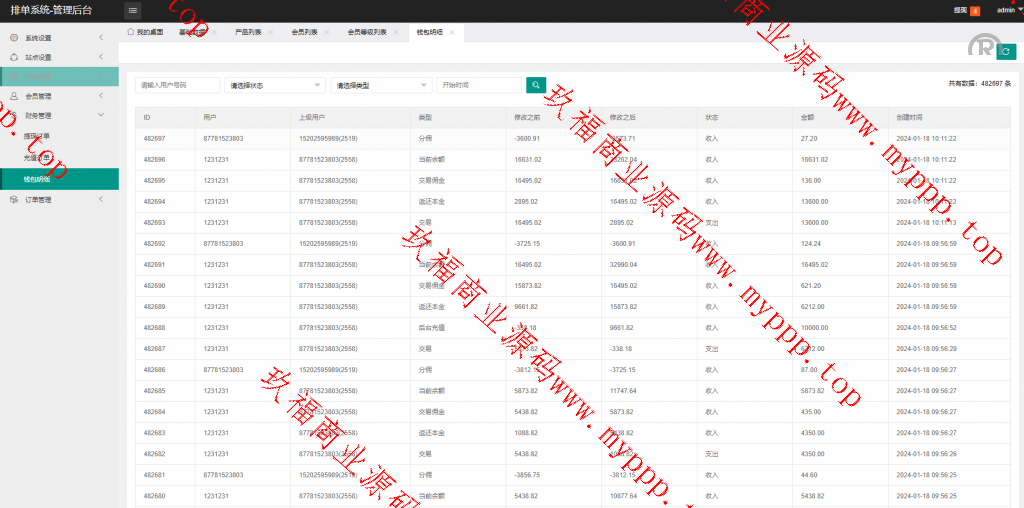This screenshot has width=1024, height=508.
Task: Collapse the 财务管理 sidebar section
Action: [x=101, y=115]
